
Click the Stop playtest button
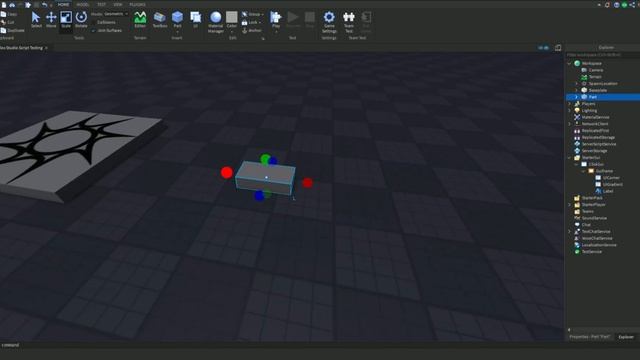(x=310, y=20)
